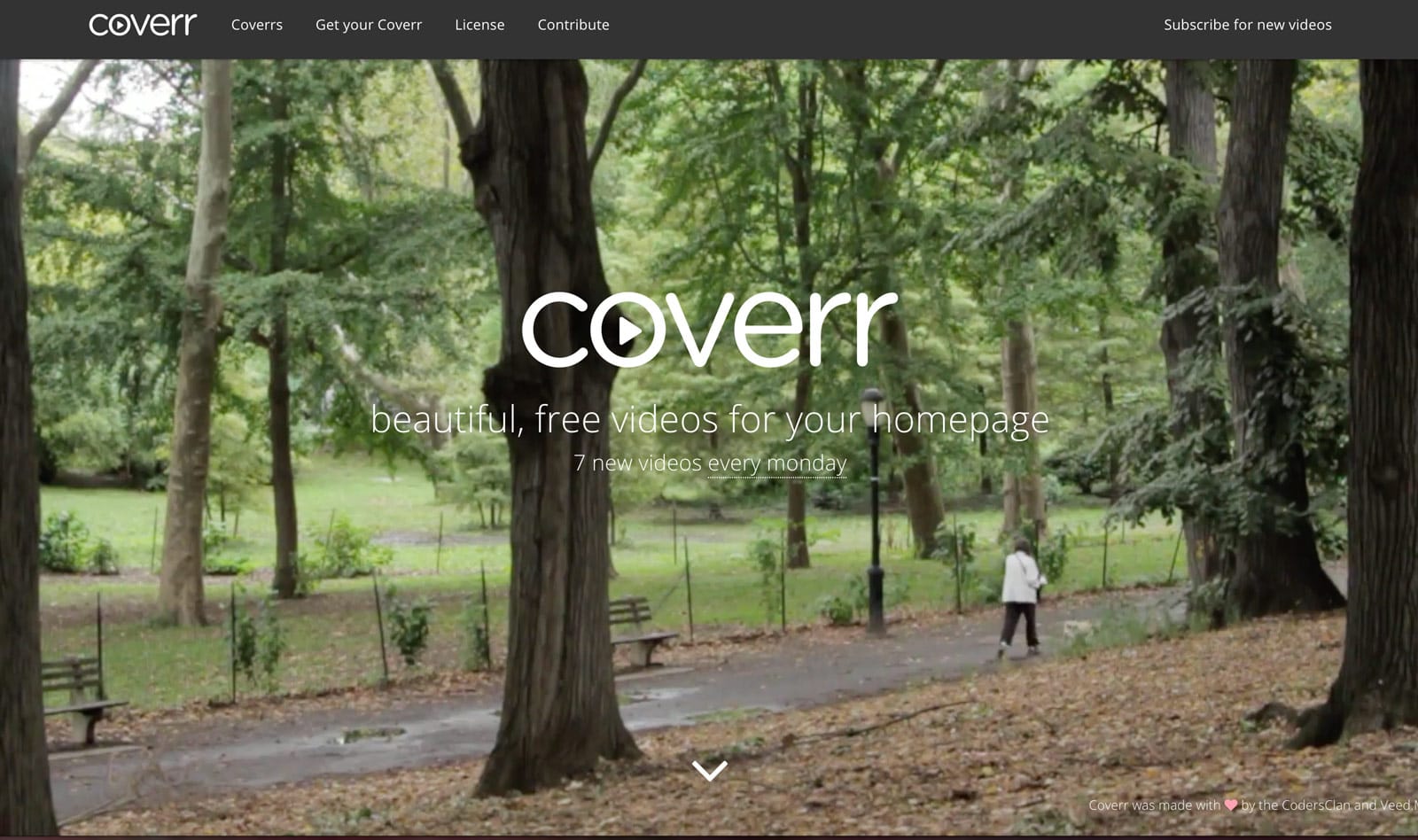Open the Get your Coverr page
This screenshot has width=1418, height=840.
tap(369, 25)
